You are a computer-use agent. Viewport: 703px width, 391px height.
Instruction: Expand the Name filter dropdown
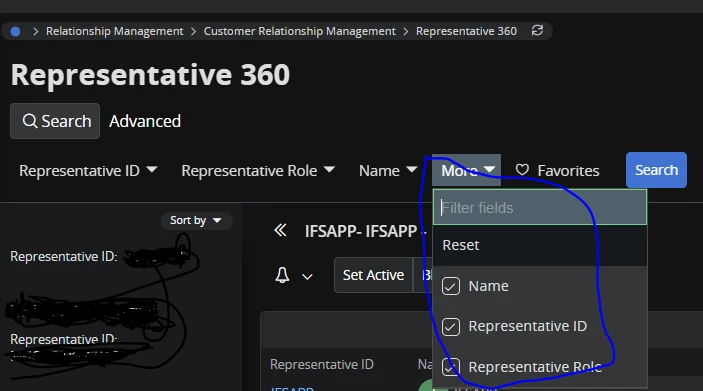coord(388,170)
